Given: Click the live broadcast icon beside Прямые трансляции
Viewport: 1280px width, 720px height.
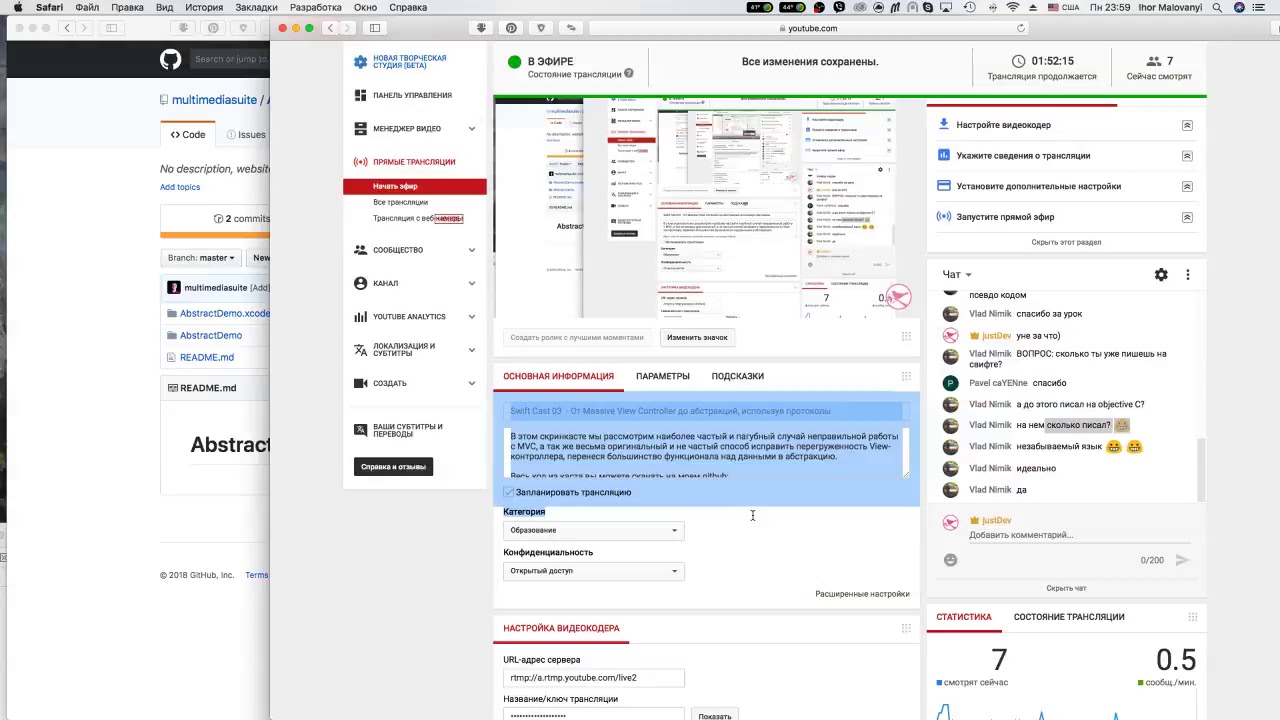Looking at the screenshot, I should point(360,162).
